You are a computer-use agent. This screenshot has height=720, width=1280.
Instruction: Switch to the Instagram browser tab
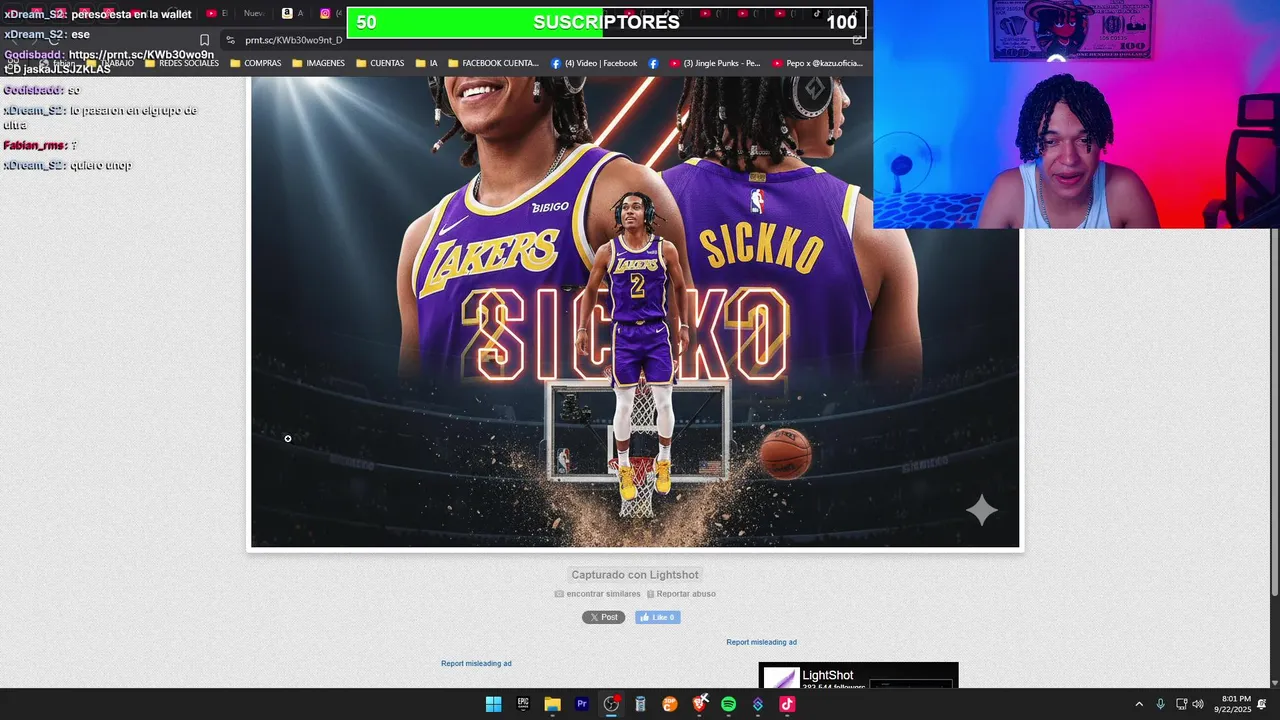(x=330, y=13)
